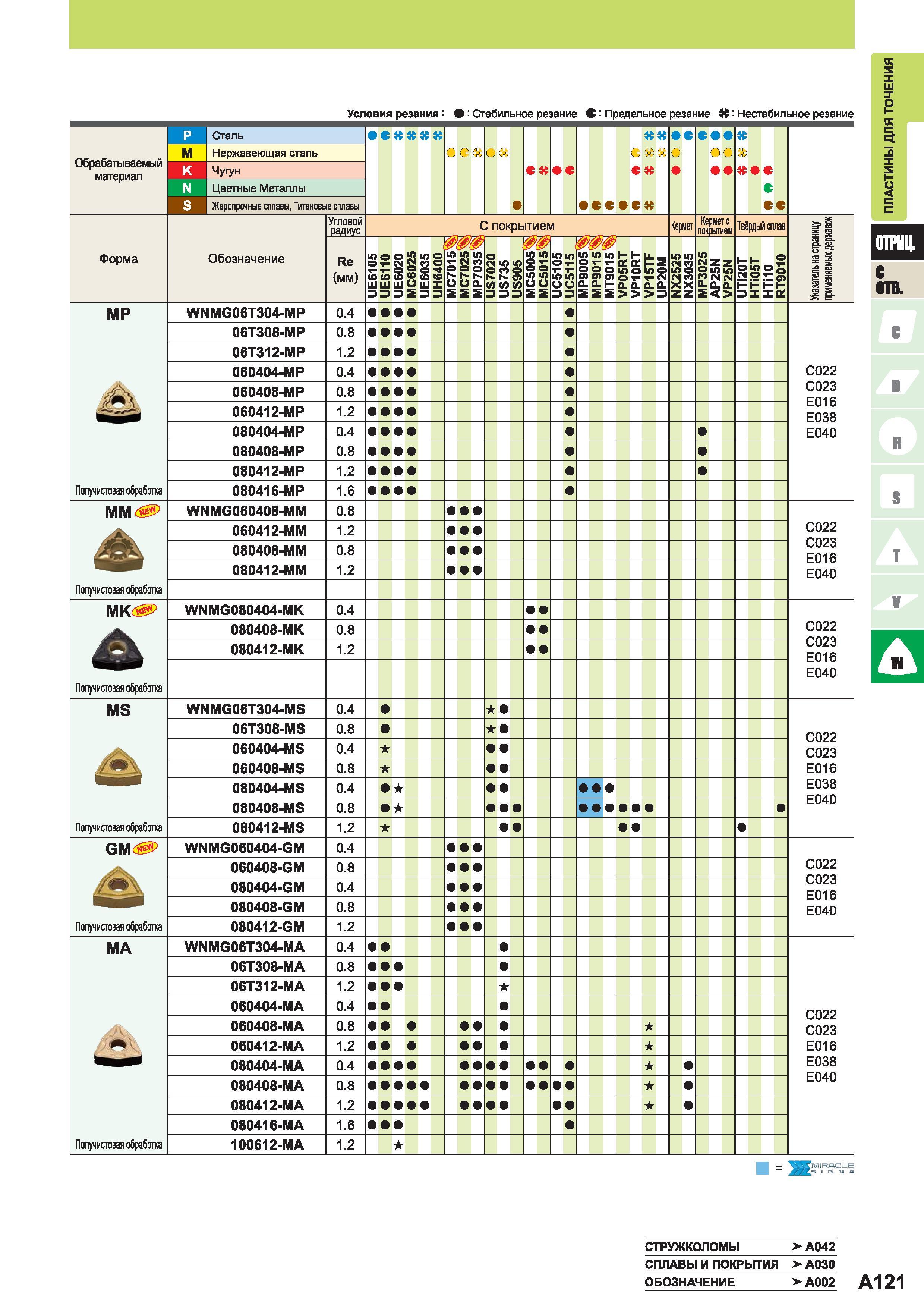This screenshot has height=1308, width=924.
Task: Follow page reference A042
Action: pos(820,1246)
